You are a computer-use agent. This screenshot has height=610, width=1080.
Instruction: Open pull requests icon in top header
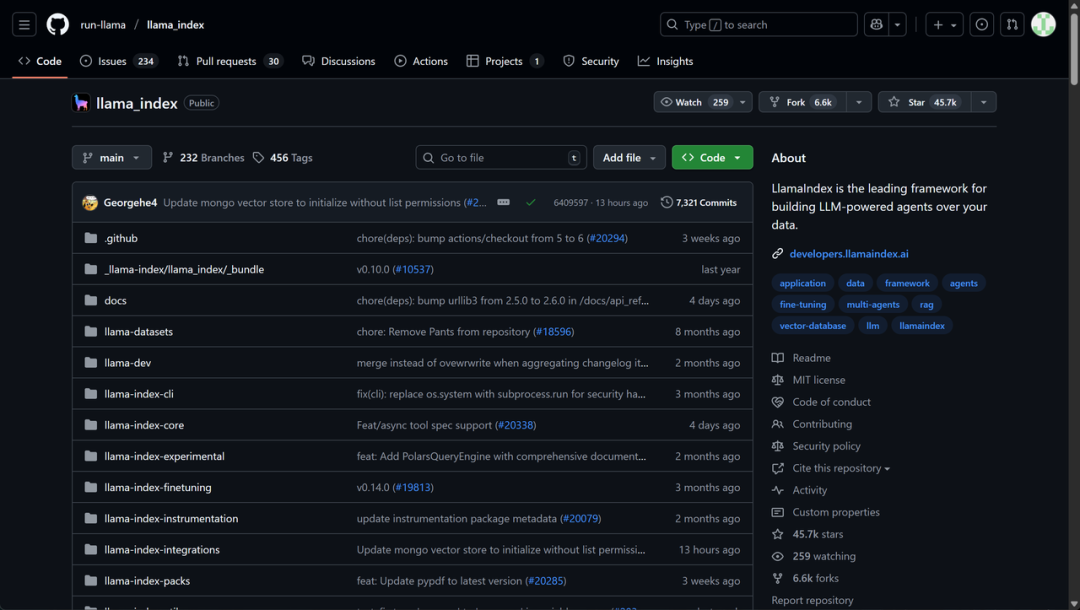1012,25
